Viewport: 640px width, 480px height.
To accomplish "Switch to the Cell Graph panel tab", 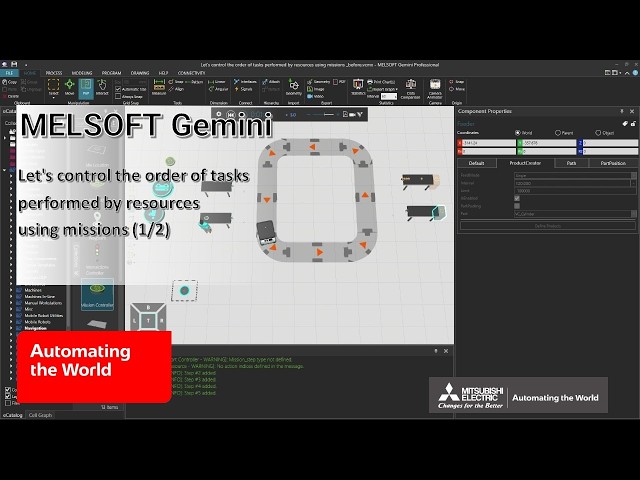I will pyautogui.click(x=40, y=415).
